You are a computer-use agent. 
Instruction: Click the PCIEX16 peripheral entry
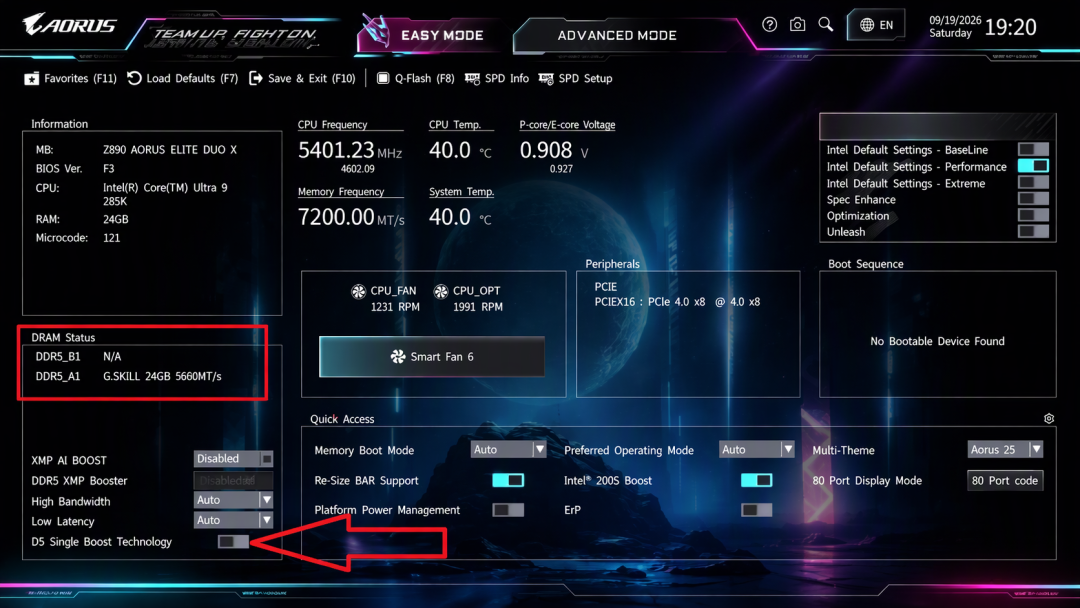(x=677, y=302)
